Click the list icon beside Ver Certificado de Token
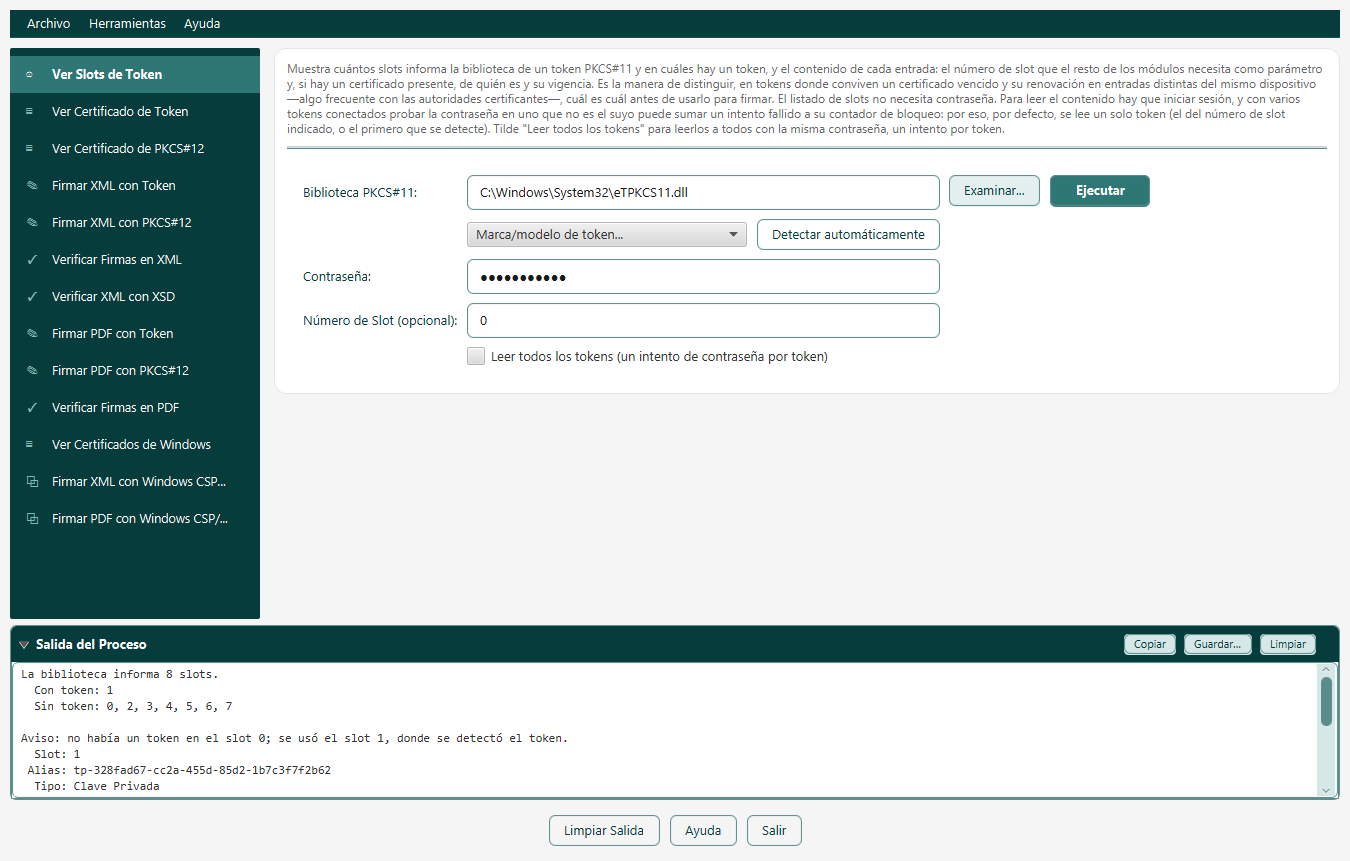The image size is (1350, 861). point(30,111)
